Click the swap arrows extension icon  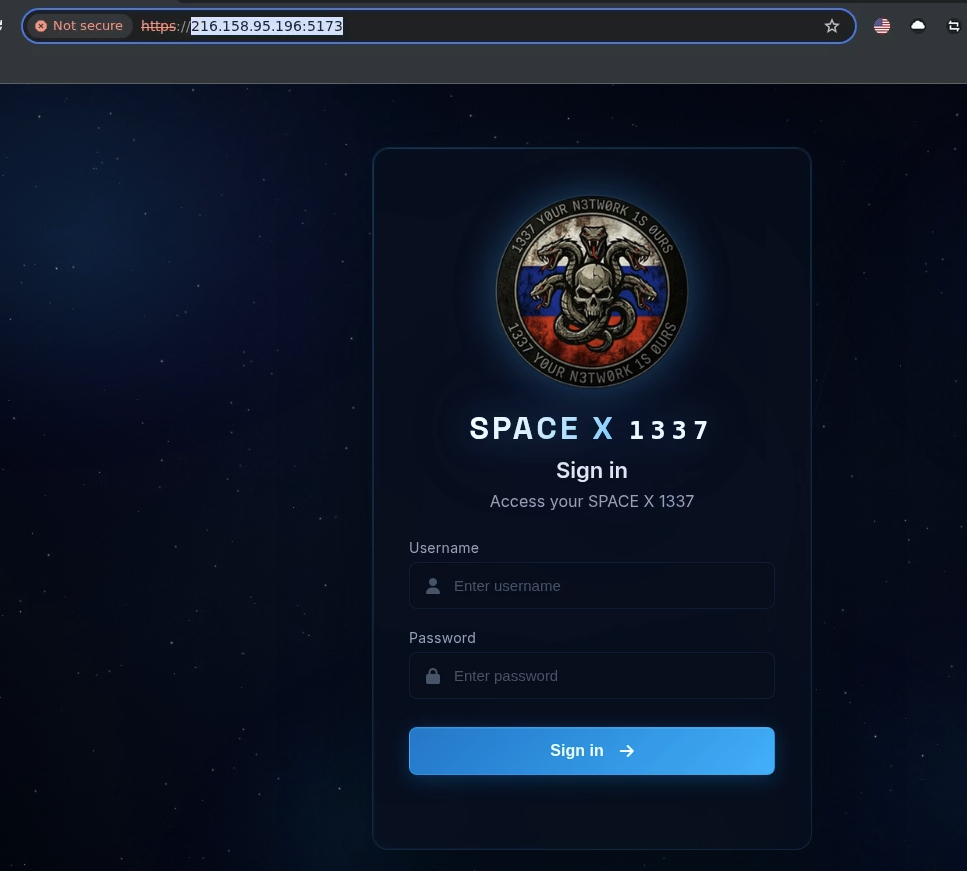point(953,26)
